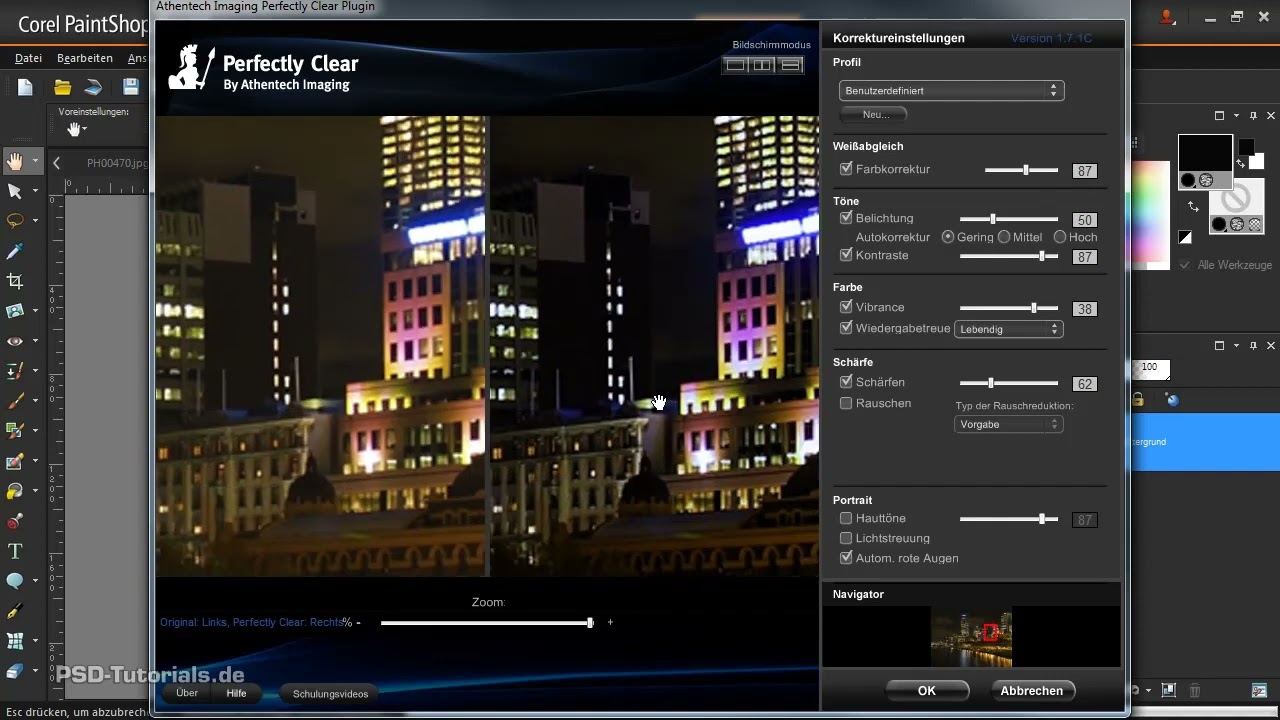Click the New file icon
The height and width of the screenshot is (720, 1280).
tap(25, 87)
